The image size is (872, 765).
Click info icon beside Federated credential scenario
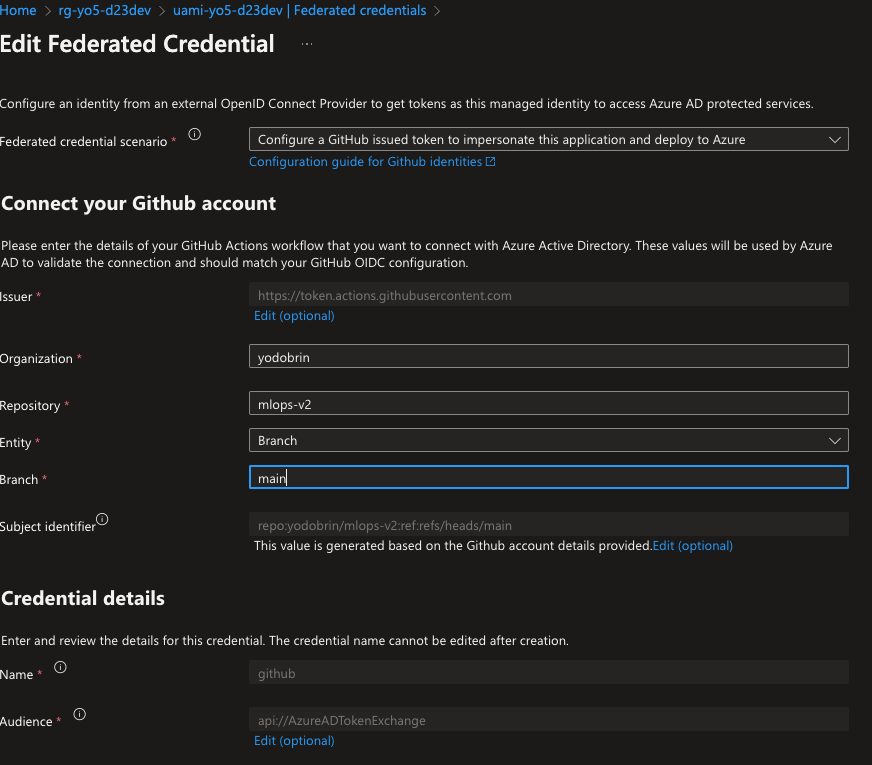(195, 134)
